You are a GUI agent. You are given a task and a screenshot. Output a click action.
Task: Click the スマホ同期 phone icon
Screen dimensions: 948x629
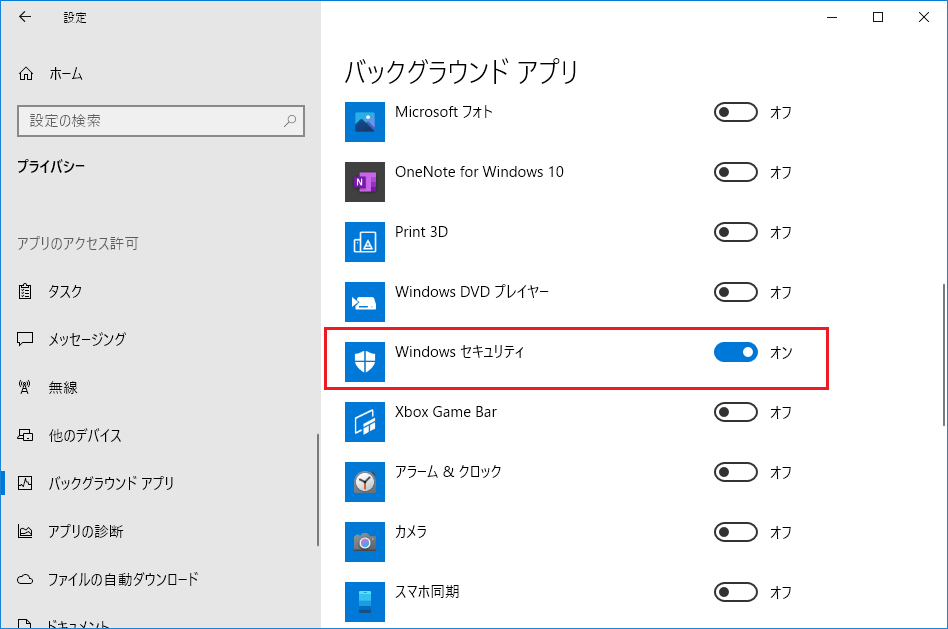[x=365, y=601]
